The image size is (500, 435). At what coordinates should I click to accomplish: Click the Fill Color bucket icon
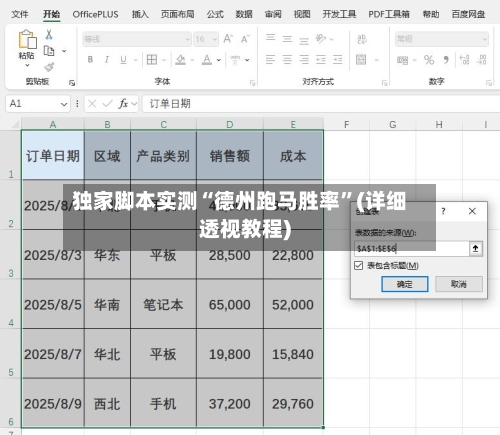pos(180,60)
